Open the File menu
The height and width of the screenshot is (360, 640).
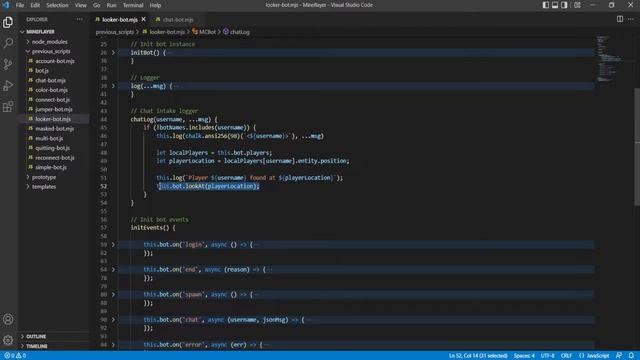[20, 5]
